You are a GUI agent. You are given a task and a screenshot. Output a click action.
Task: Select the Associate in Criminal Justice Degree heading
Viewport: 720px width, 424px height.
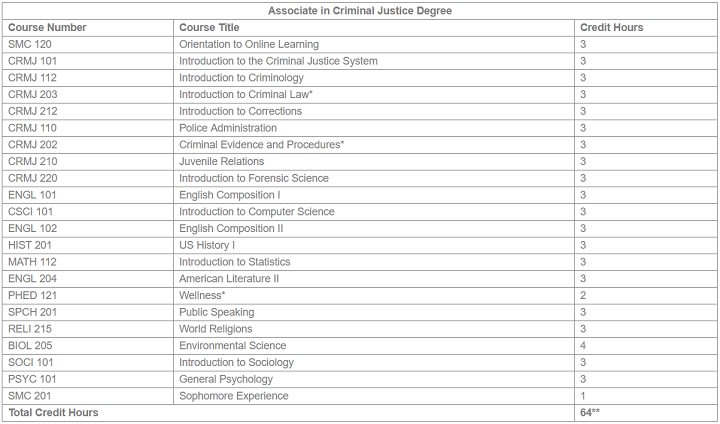pos(360,11)
